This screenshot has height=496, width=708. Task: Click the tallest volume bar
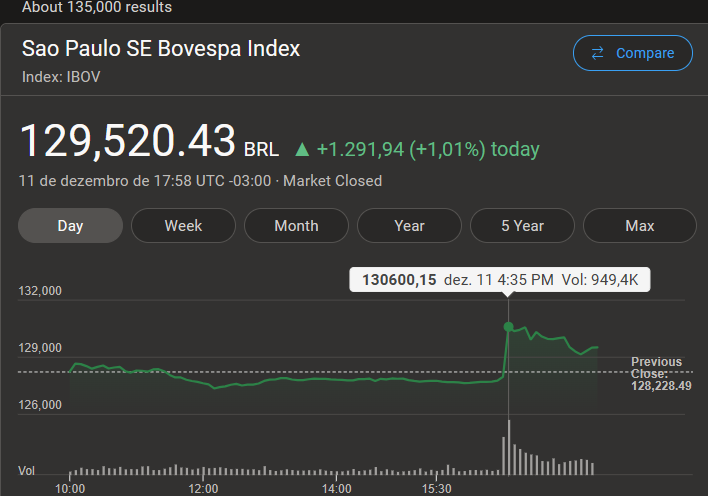509,447
